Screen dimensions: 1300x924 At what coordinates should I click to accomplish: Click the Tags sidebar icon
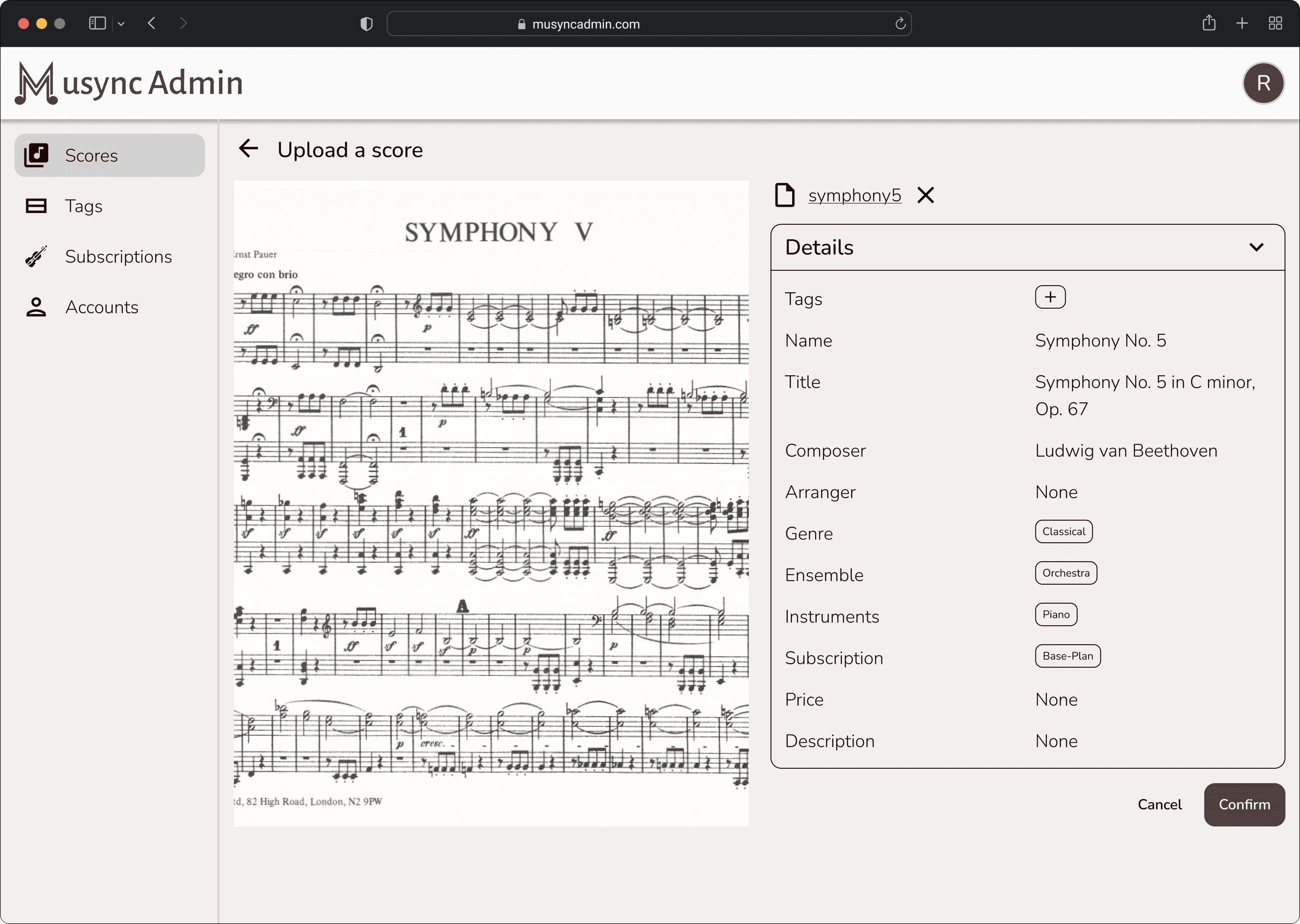(36, 206)
